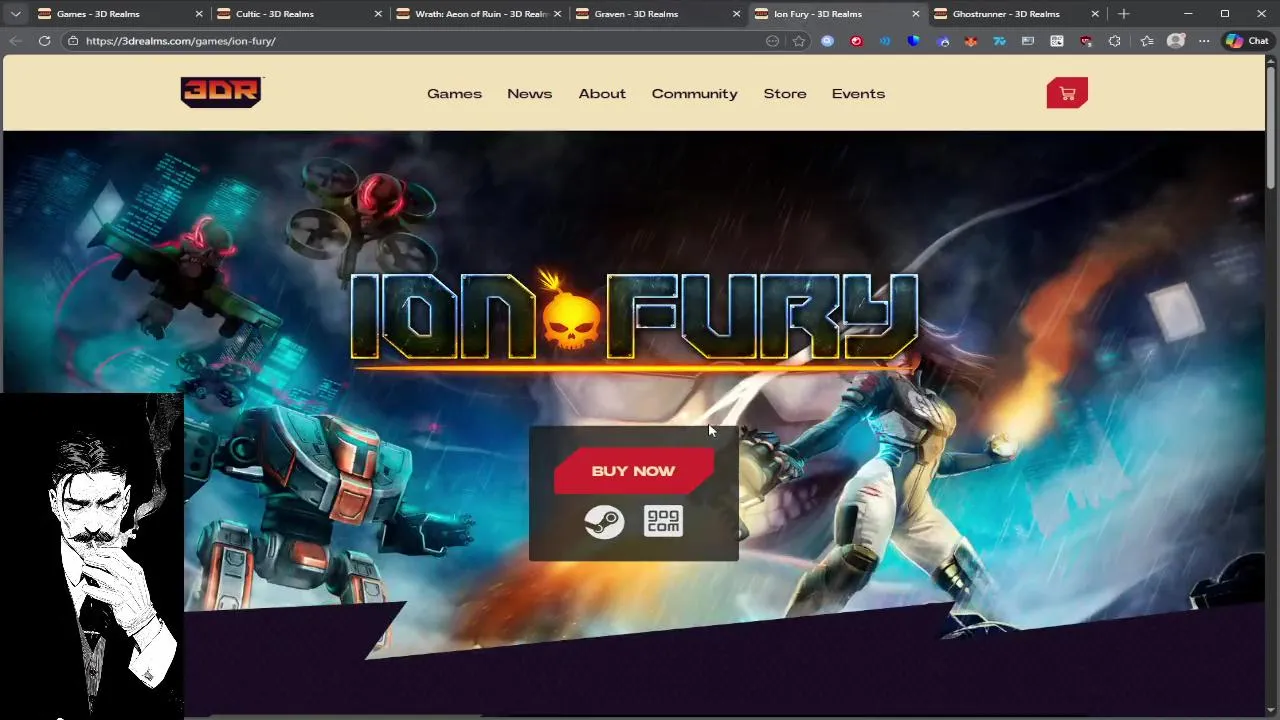This screenshot has width=1280, height=720.
Task: Click the blue shield extension icon
Action: [913, 41]
